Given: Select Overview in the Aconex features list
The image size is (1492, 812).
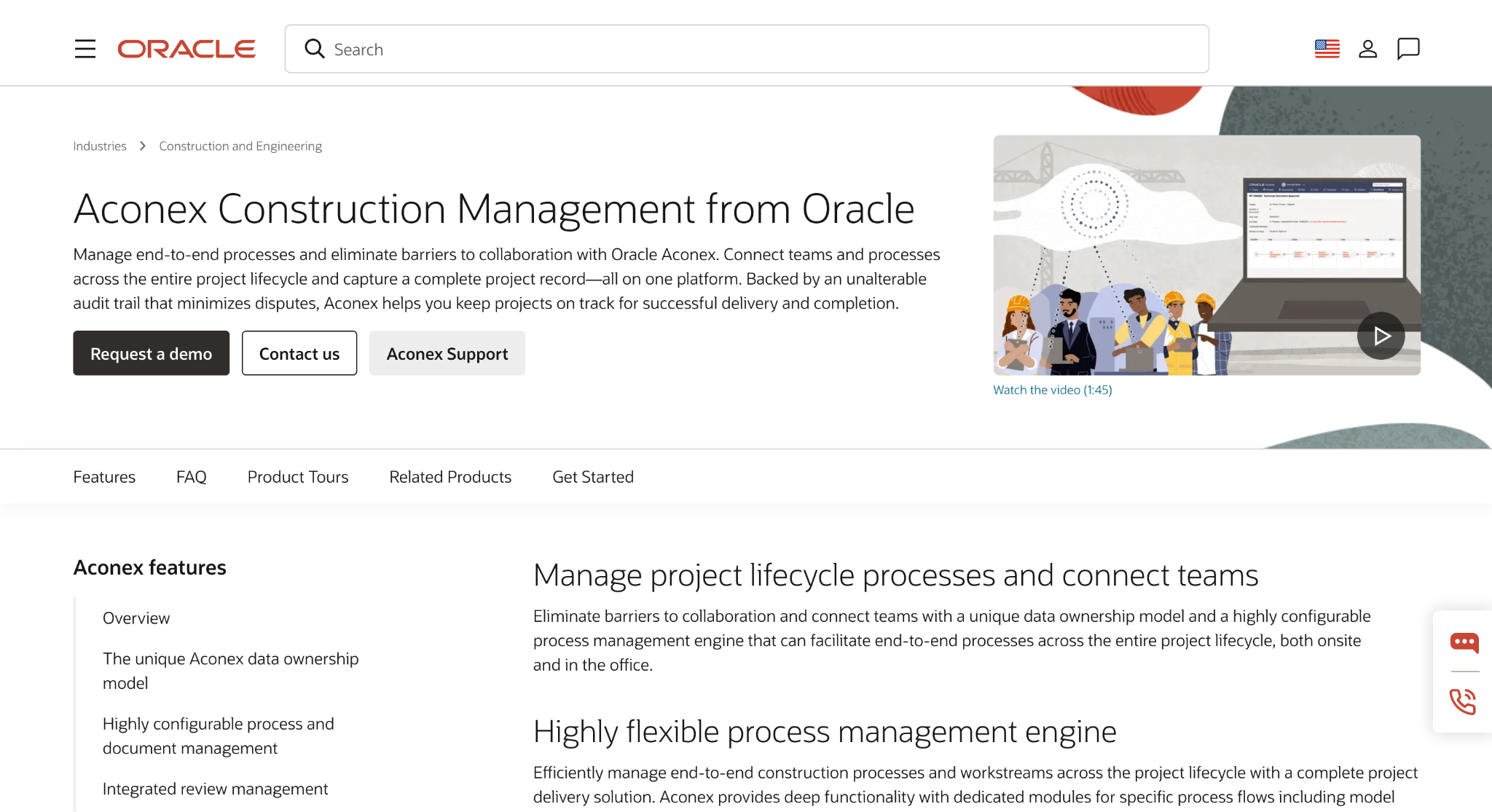Looking at the screenshot, I should 136,618.
